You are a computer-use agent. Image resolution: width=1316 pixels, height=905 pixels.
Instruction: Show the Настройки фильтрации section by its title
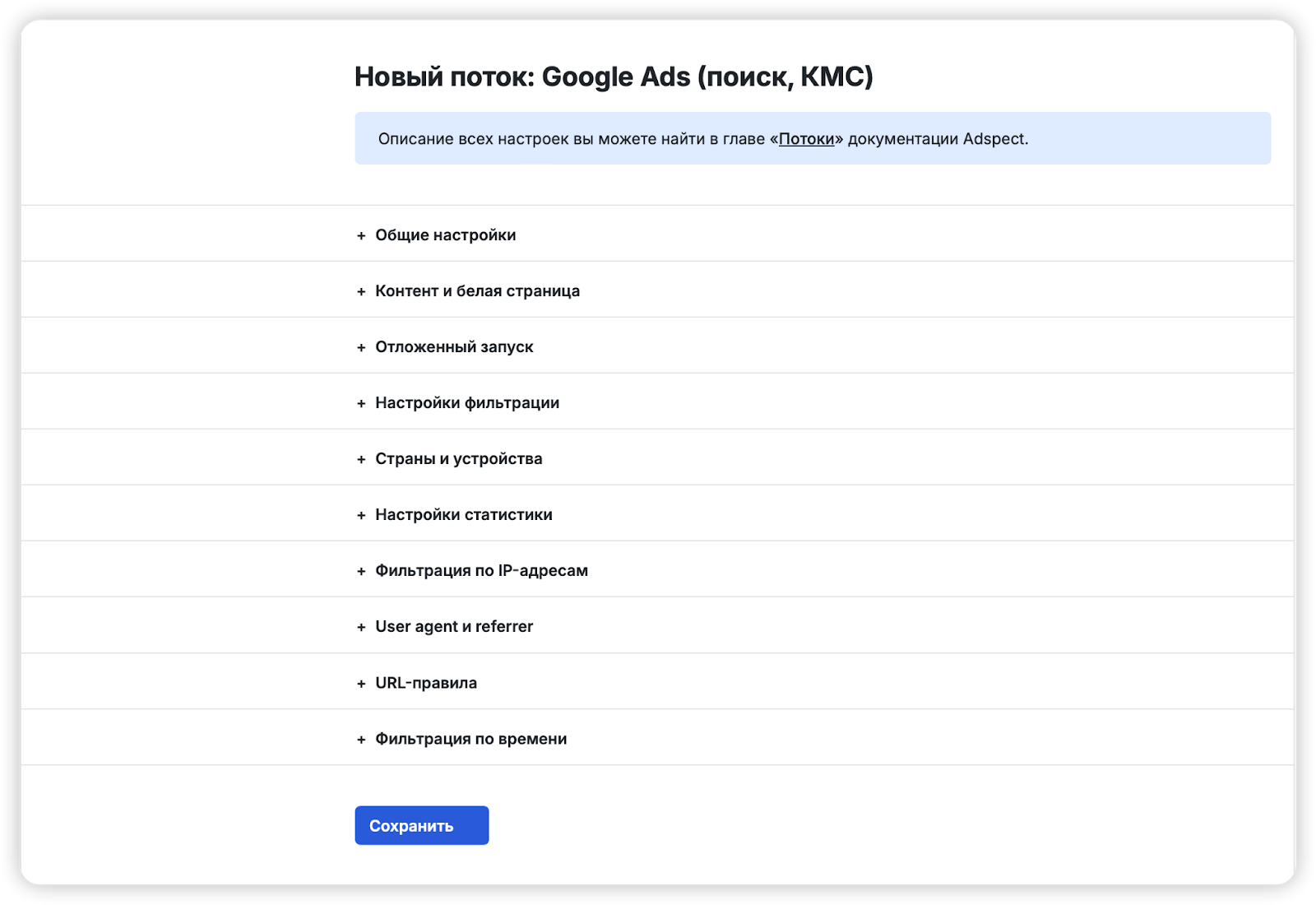pyautogui.click(x=467, y=403)
